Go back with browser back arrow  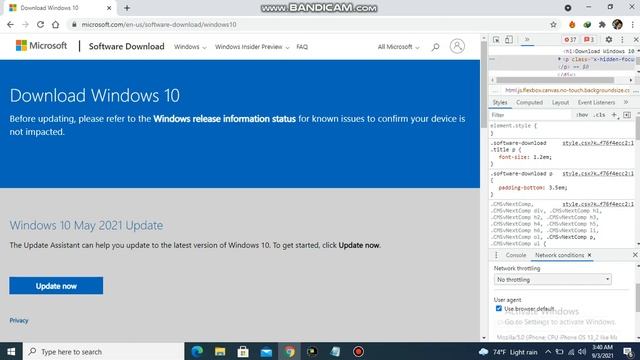(x=10, y=24)
